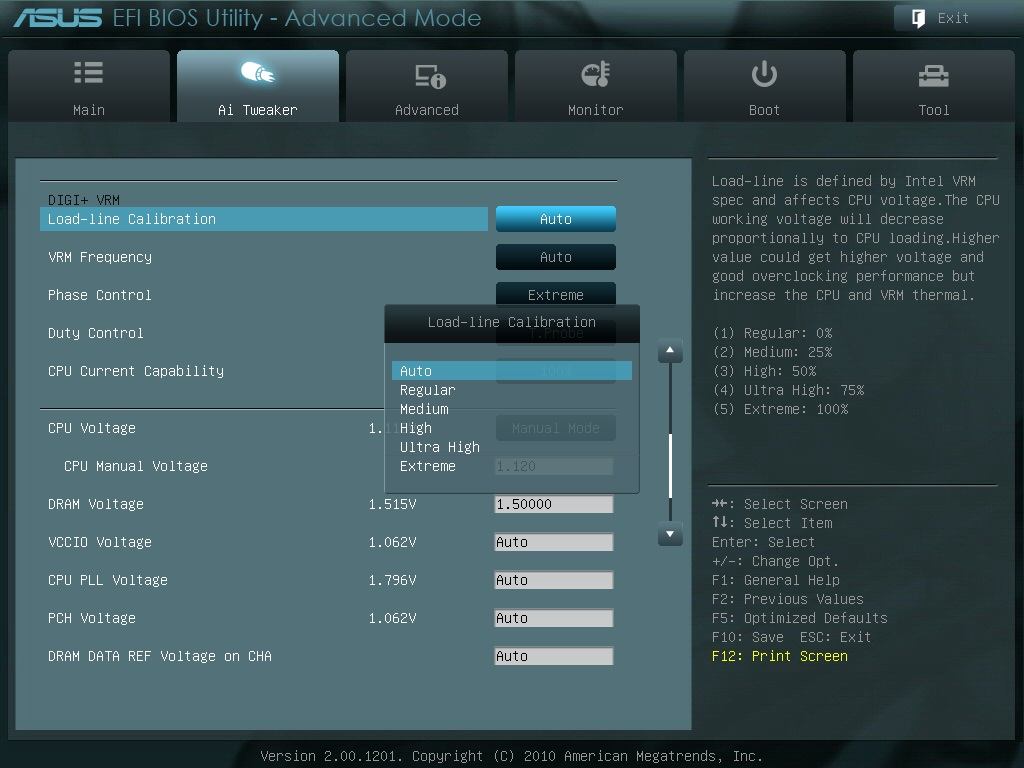Select the PCH Voltage row label
The height and width of the screenshot is (768, 1024).
pos(92,617)
